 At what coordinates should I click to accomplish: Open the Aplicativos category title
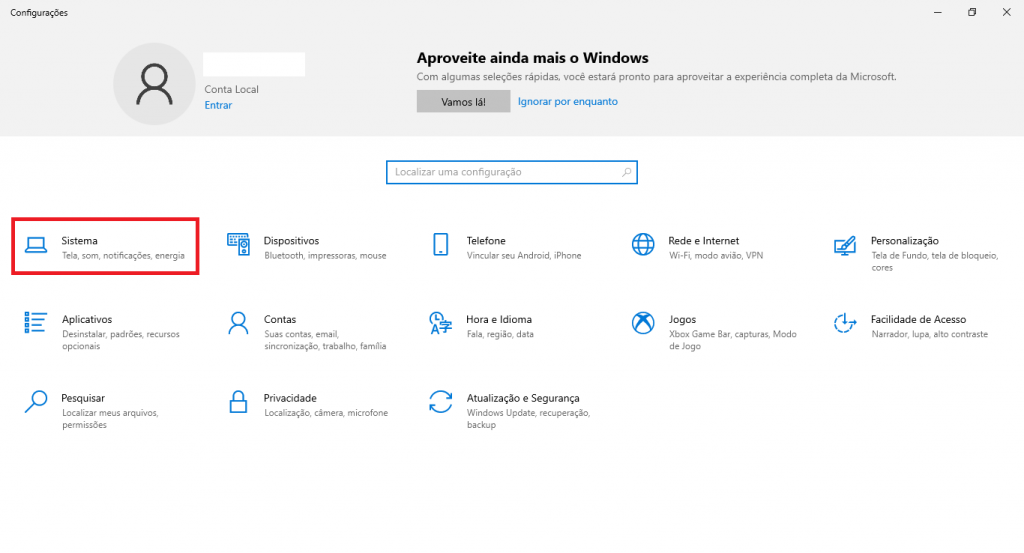[87, 319]
